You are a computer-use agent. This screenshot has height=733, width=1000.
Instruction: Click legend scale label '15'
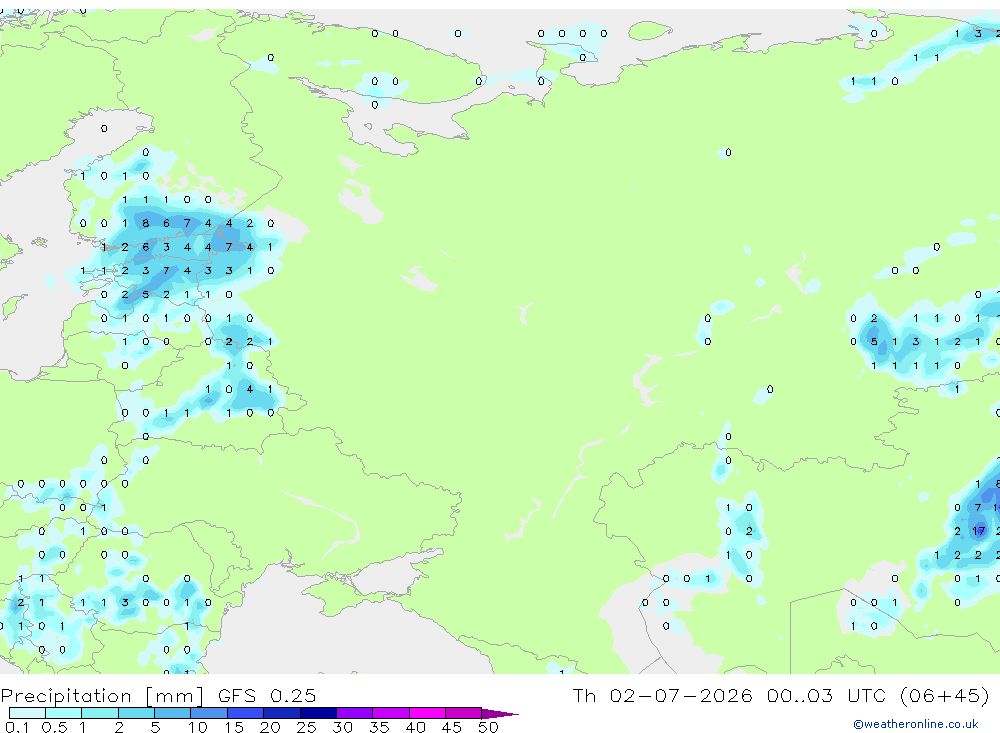[x=234, y=727]
